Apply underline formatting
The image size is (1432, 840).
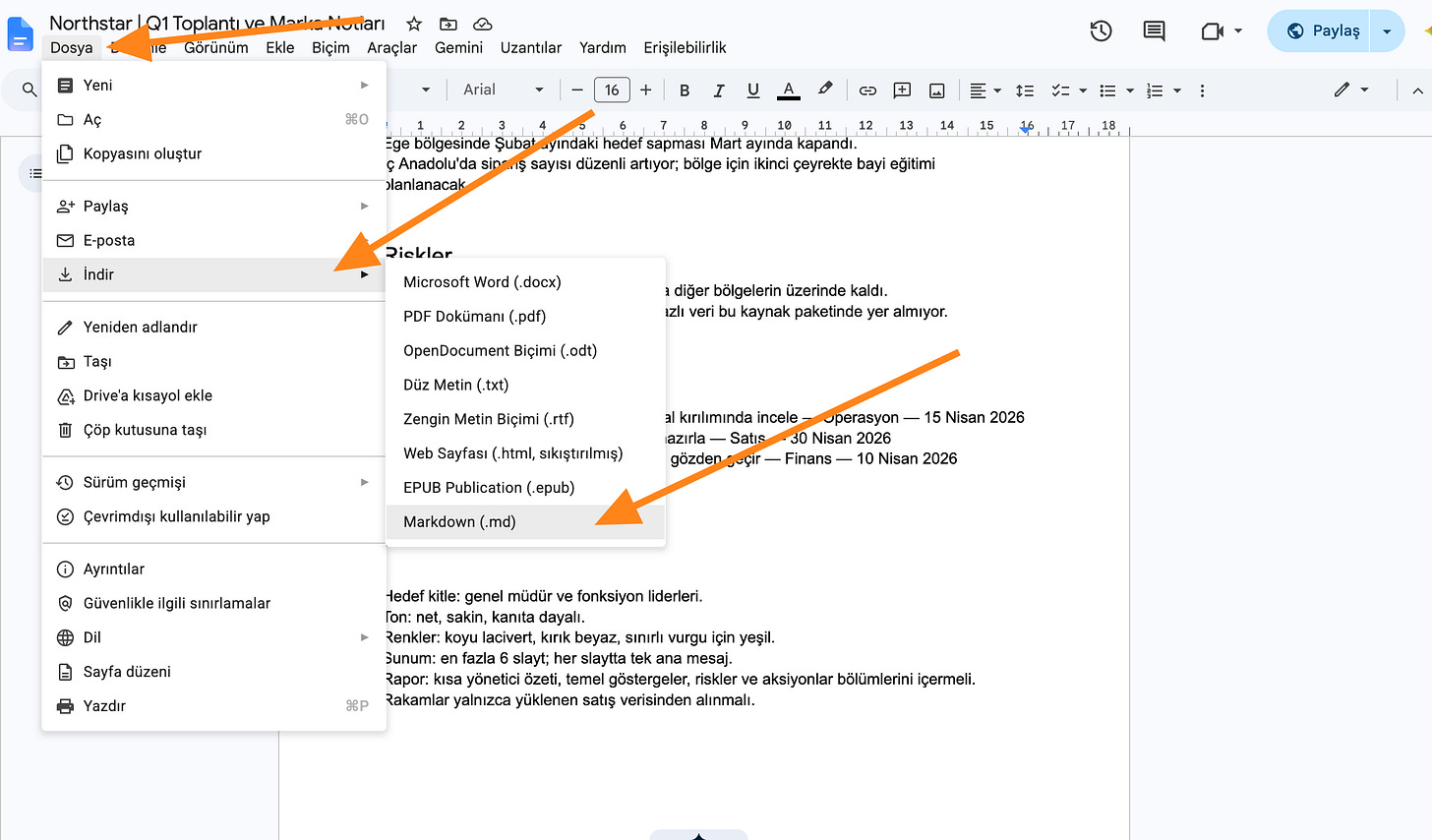(753, 90)
